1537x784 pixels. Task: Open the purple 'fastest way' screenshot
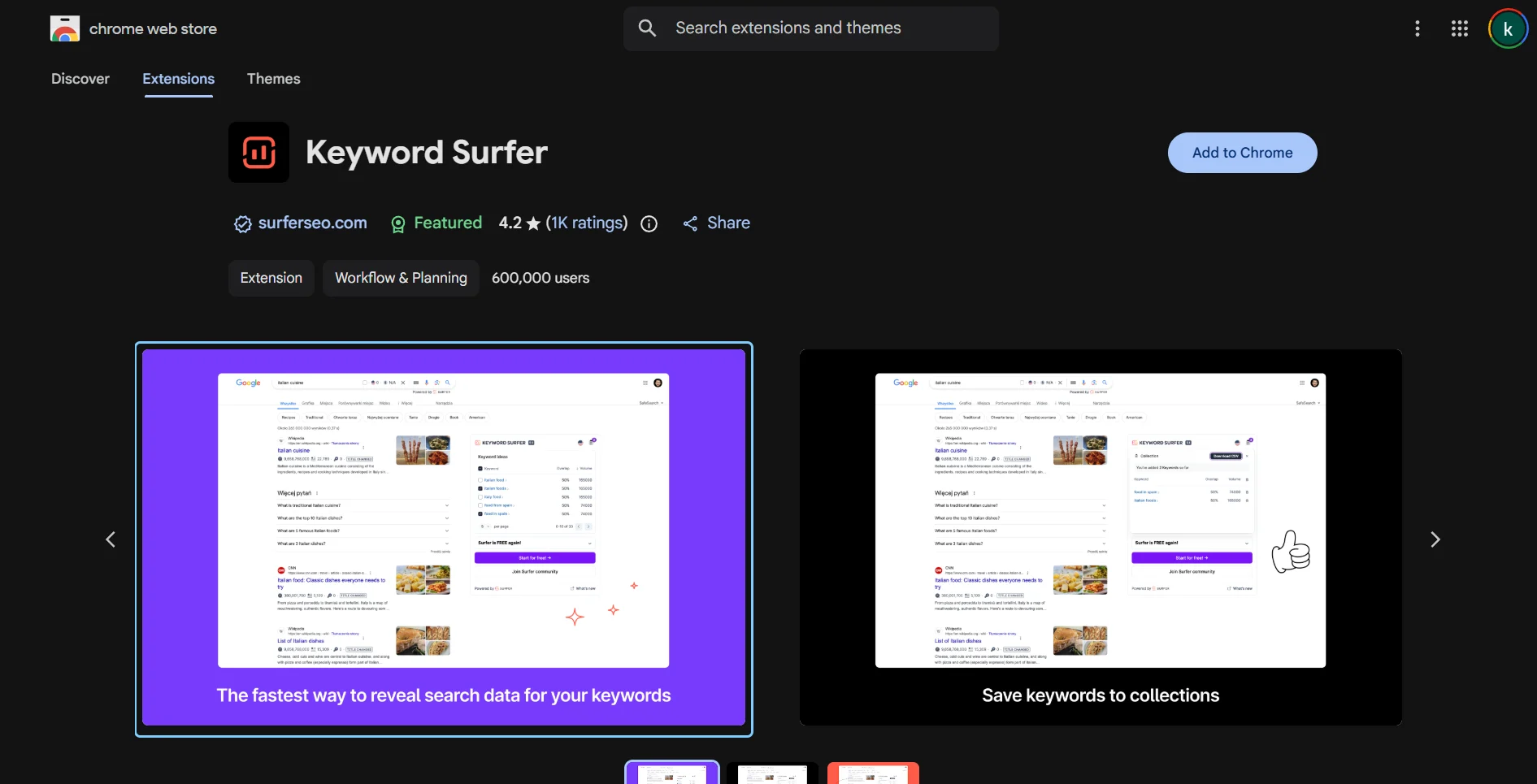point(444,538)
